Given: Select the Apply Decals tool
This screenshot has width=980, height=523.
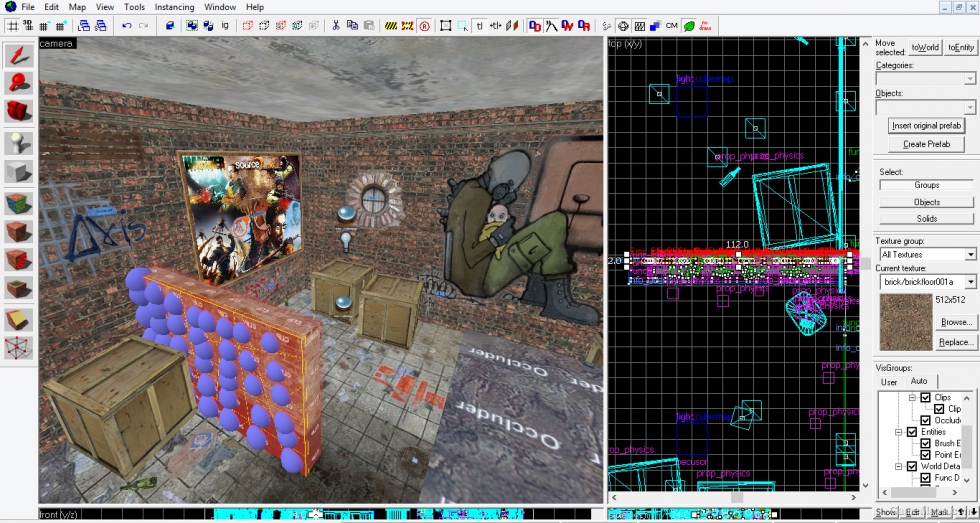Looking at the screenshot, I should (x=19, y=259).
